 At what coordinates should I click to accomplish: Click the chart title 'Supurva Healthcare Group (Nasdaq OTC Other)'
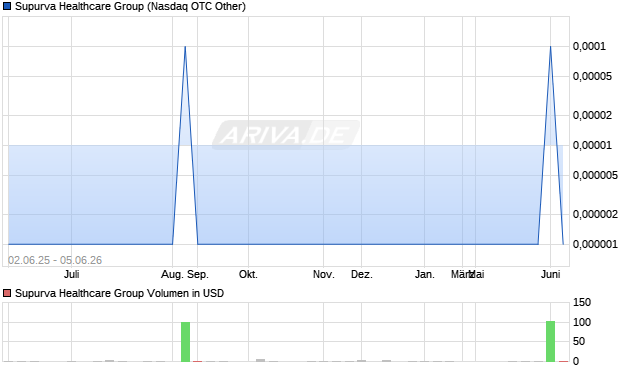(130, 6)
